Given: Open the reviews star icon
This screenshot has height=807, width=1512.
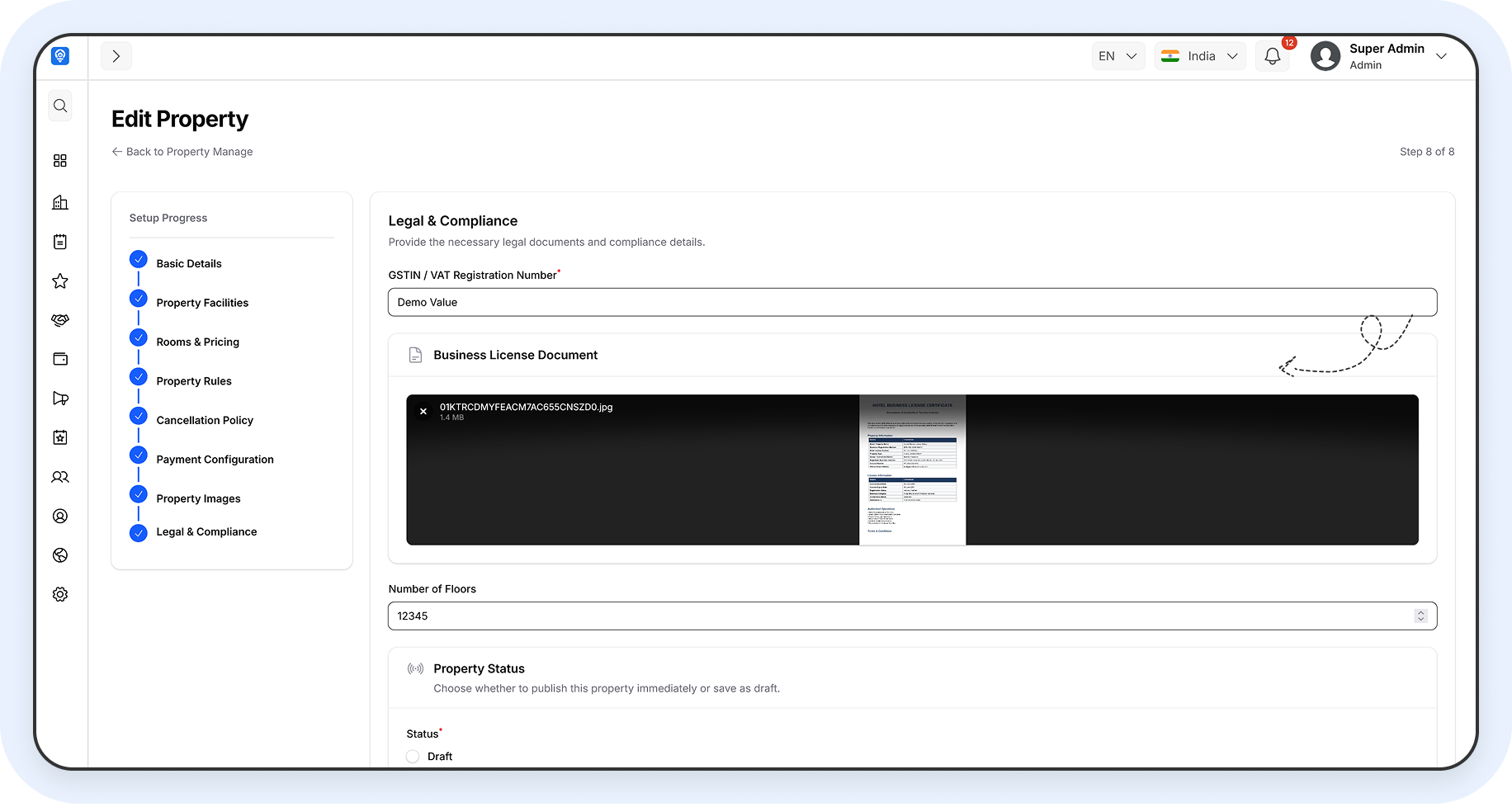Looking at the screenshot, I should (60, 281).
